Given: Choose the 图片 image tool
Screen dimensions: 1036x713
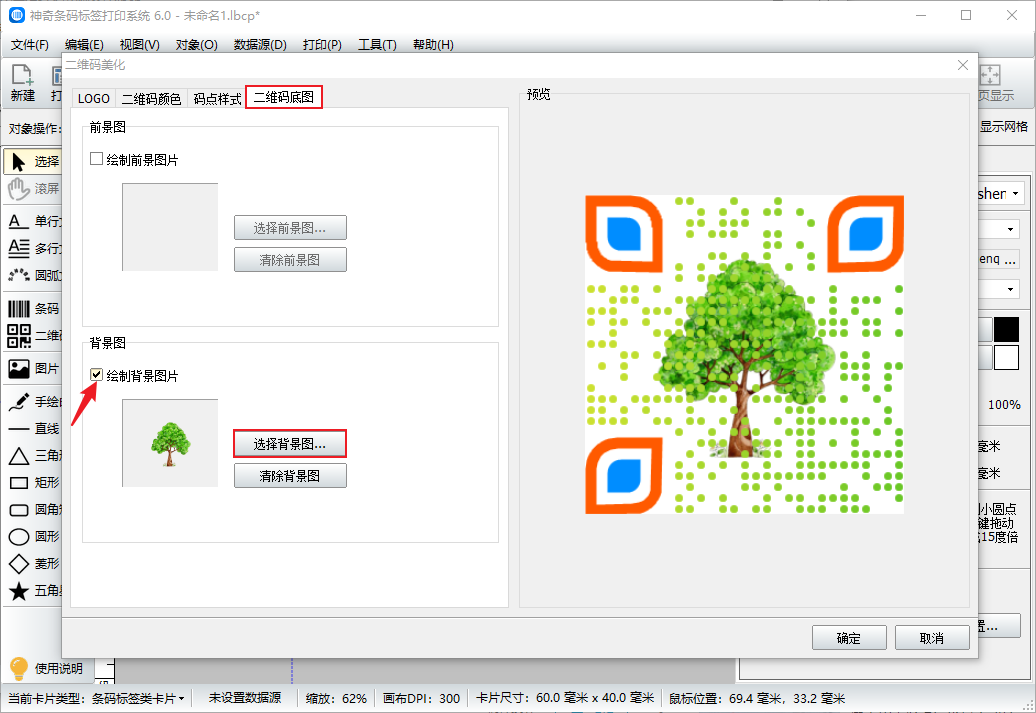Looking at the screenshot, I should point(33,368).
